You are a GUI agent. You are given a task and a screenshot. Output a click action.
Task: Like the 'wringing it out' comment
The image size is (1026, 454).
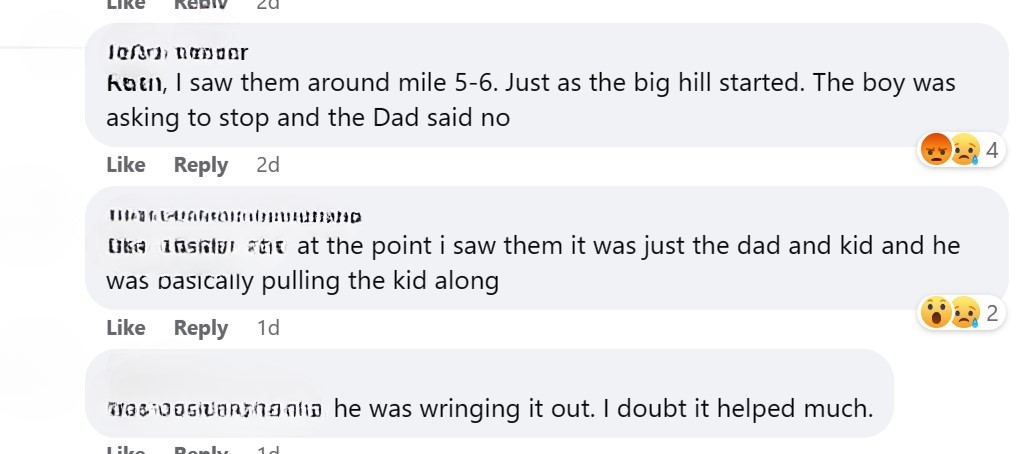coord(126,449)
